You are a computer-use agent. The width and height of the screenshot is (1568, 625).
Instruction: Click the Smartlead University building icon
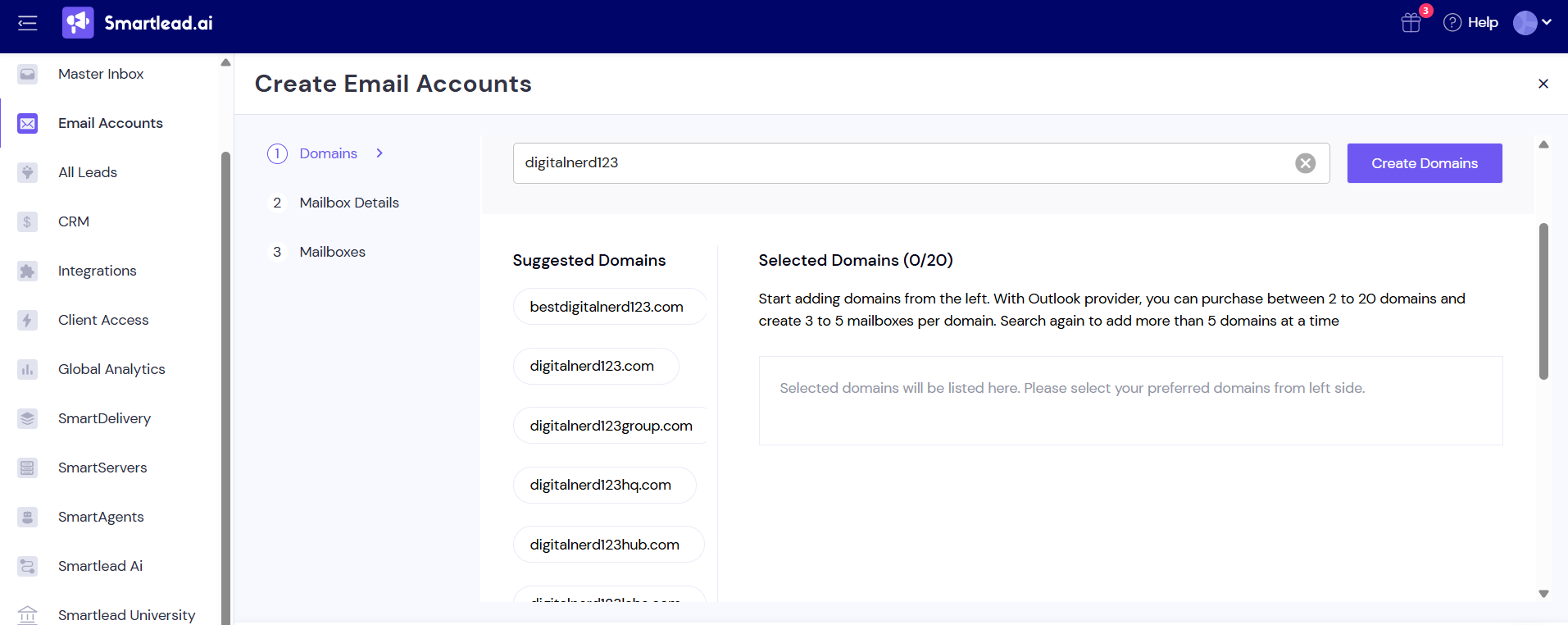(28, 614)
